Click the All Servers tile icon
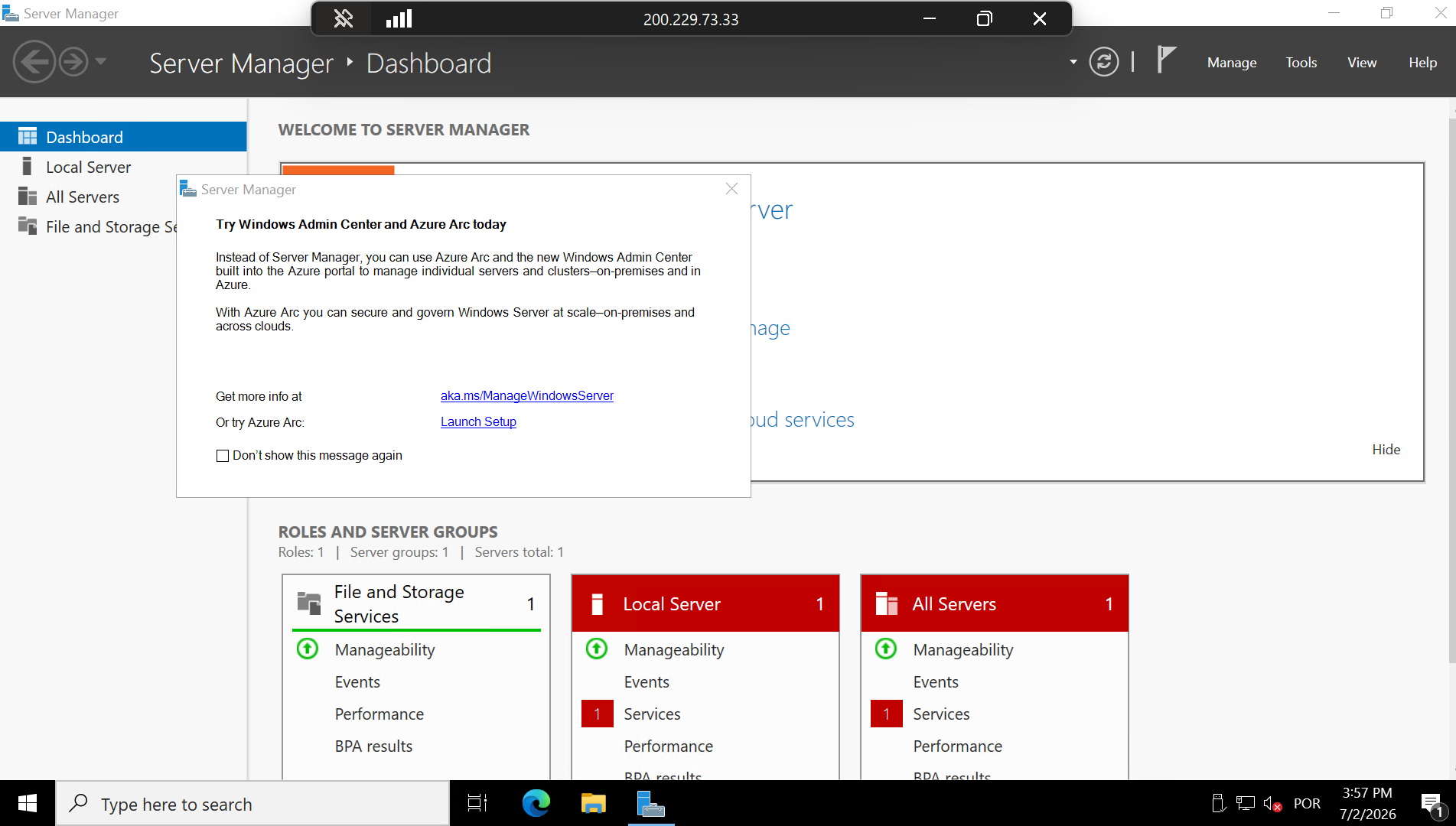The width and height of the screenshot is (1456, 826). coord(886,603)
